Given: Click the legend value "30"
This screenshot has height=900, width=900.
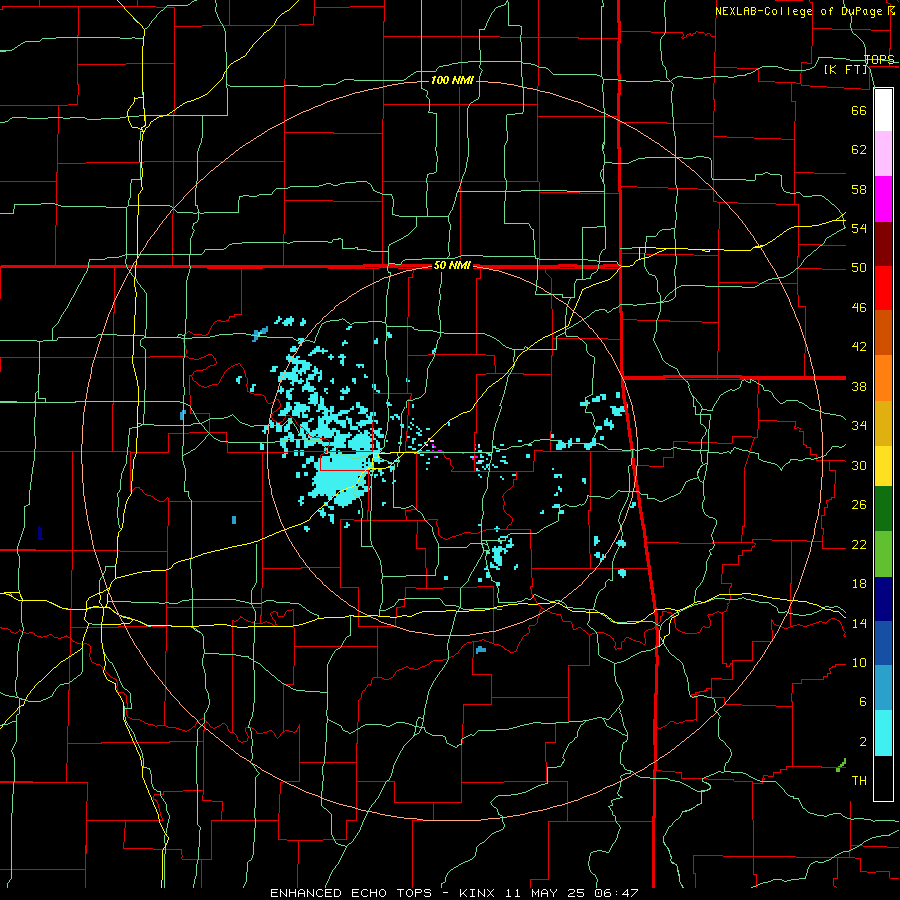Looking at the screenshot, I should point(859,465).
